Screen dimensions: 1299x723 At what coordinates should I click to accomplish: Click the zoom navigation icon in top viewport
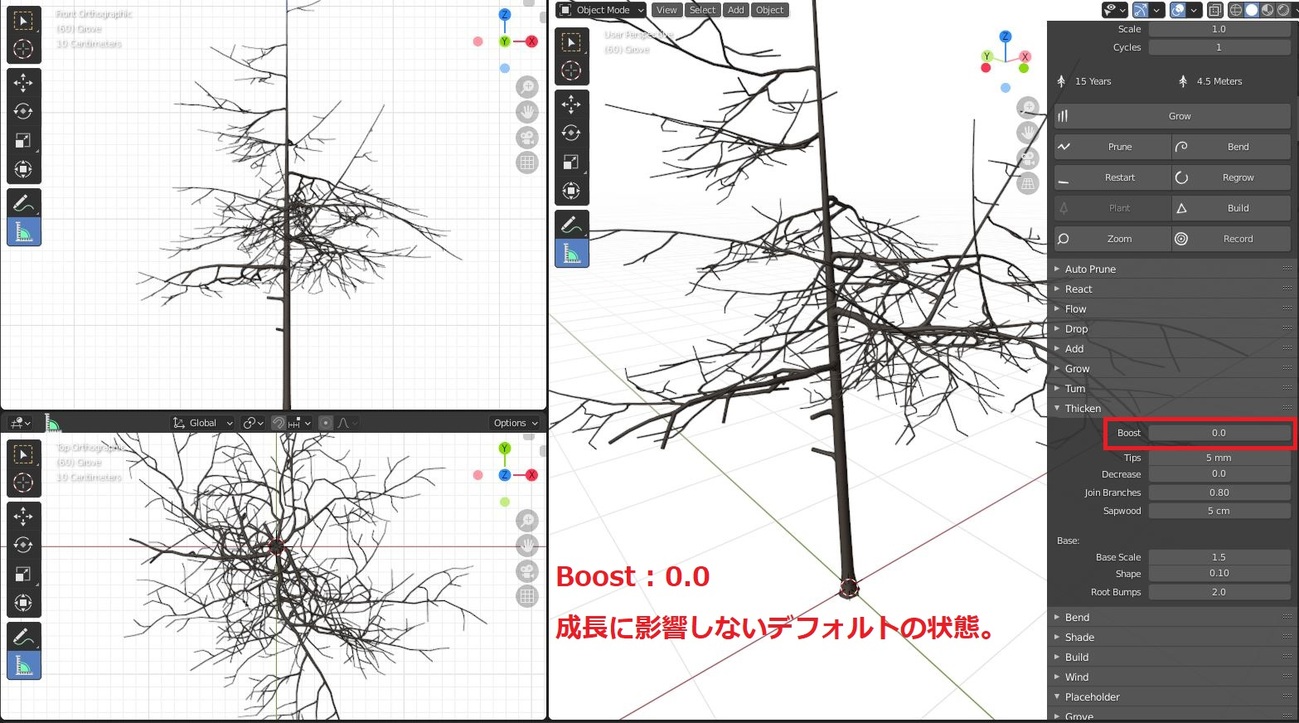point(527,521)
